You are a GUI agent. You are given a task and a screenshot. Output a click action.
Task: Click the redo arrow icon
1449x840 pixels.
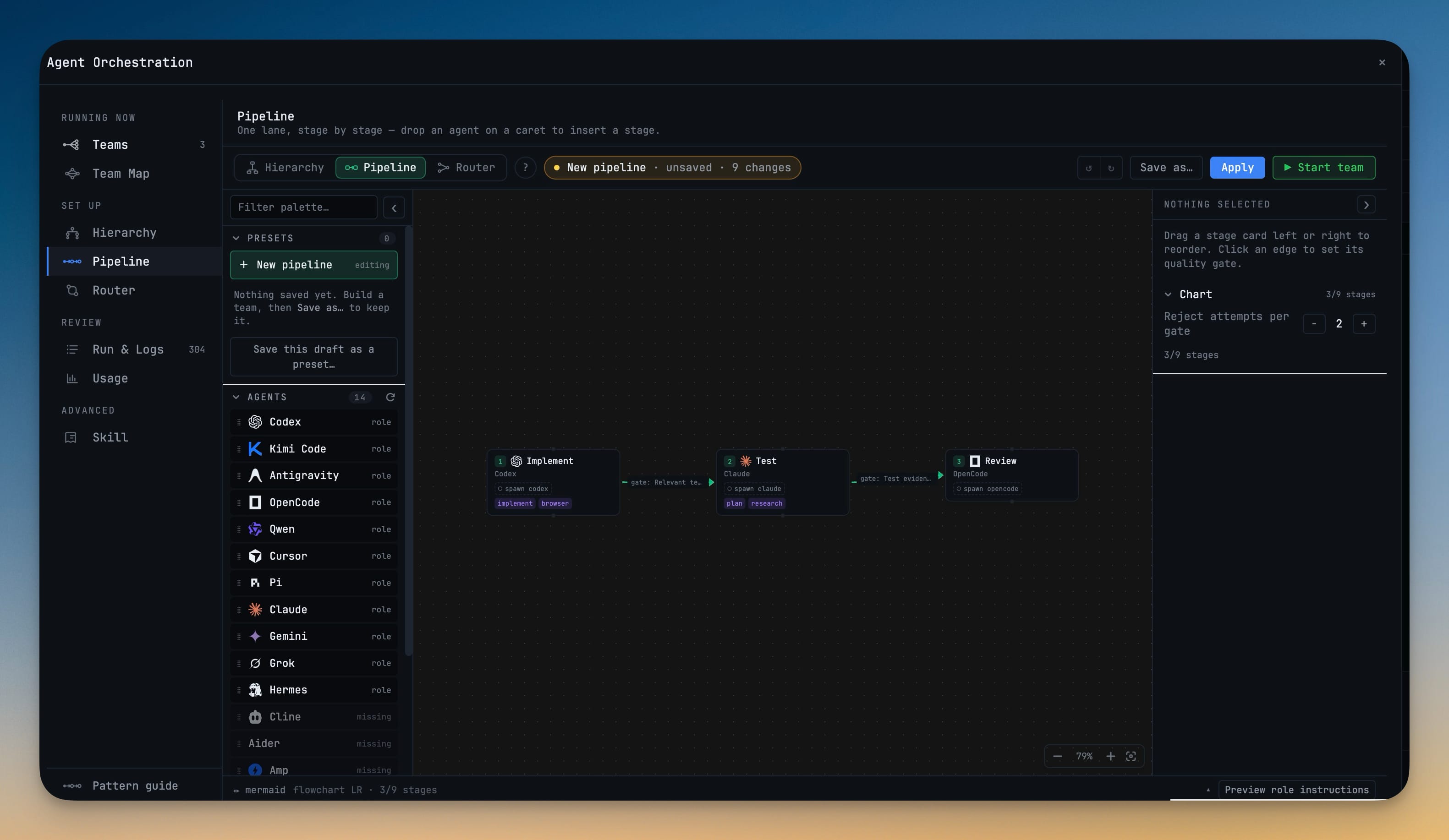click(1111, 168)
